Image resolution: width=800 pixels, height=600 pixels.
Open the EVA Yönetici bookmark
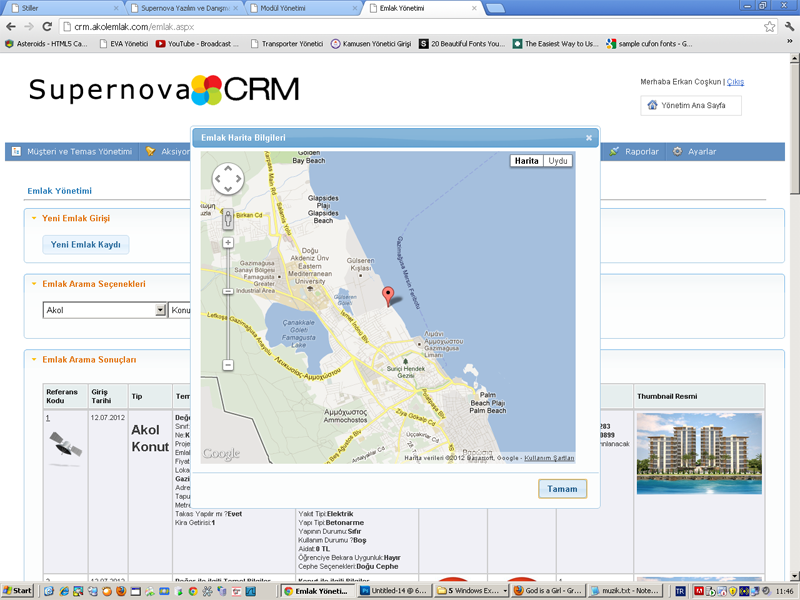124,44
